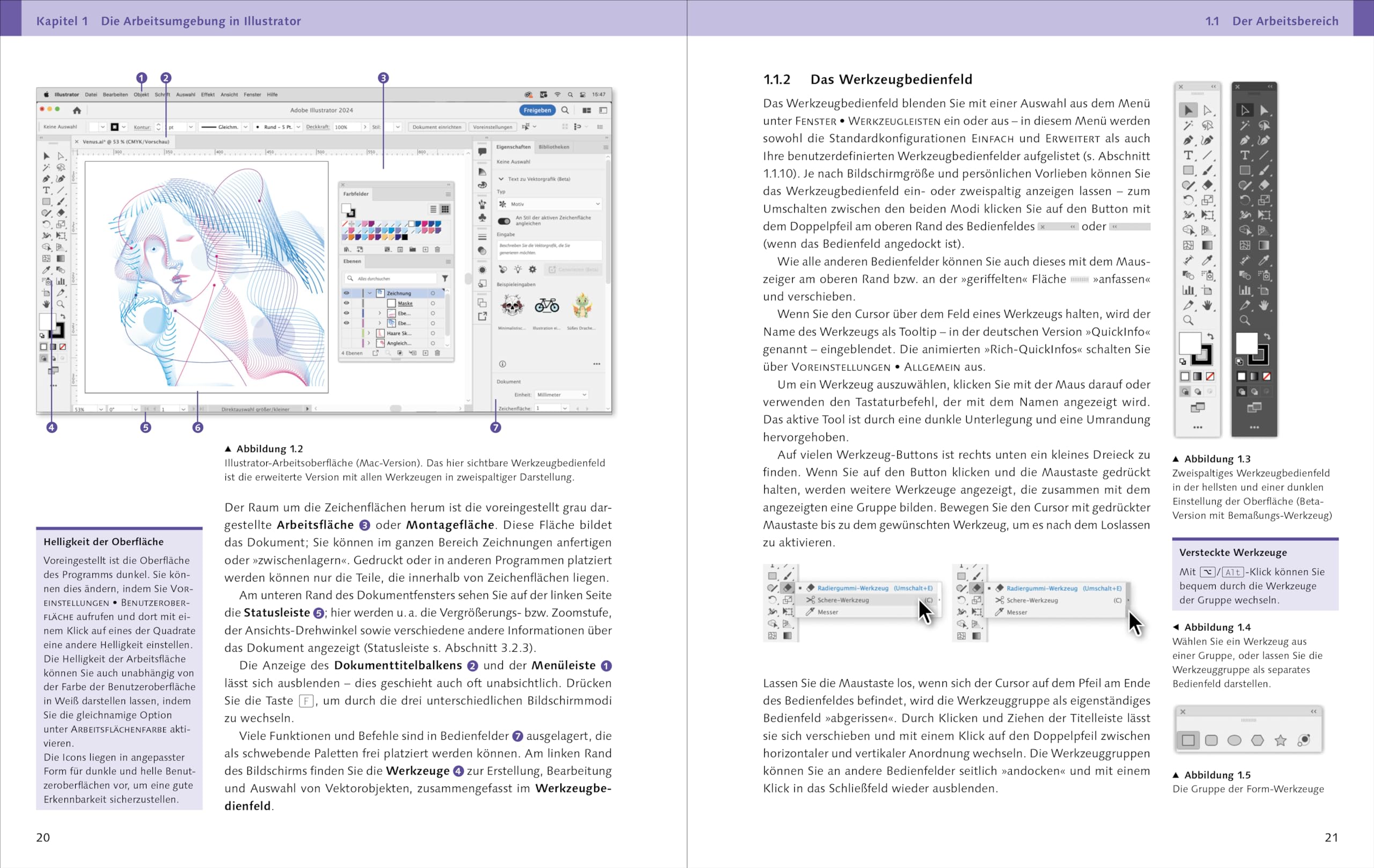Show the Haare Sk... layer visibility box
The image size is (1374, 868).
point(346,333)
